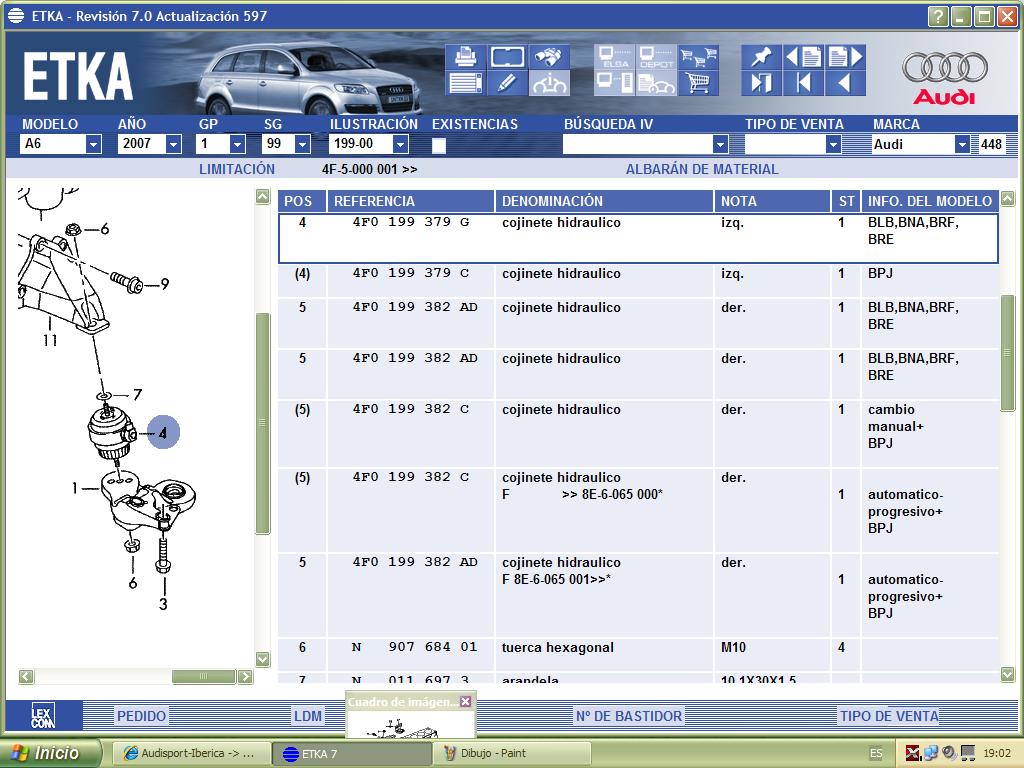Click the INFO. DEL MODELO column header

click(930, 201)
